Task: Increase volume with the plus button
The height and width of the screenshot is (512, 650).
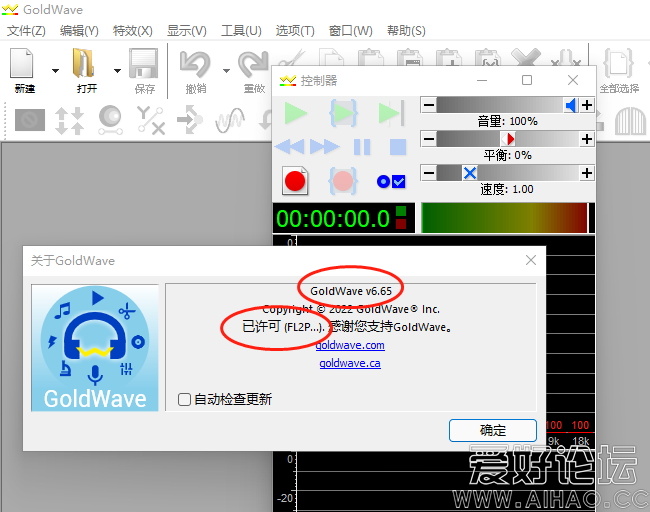Action: (587, 105)
